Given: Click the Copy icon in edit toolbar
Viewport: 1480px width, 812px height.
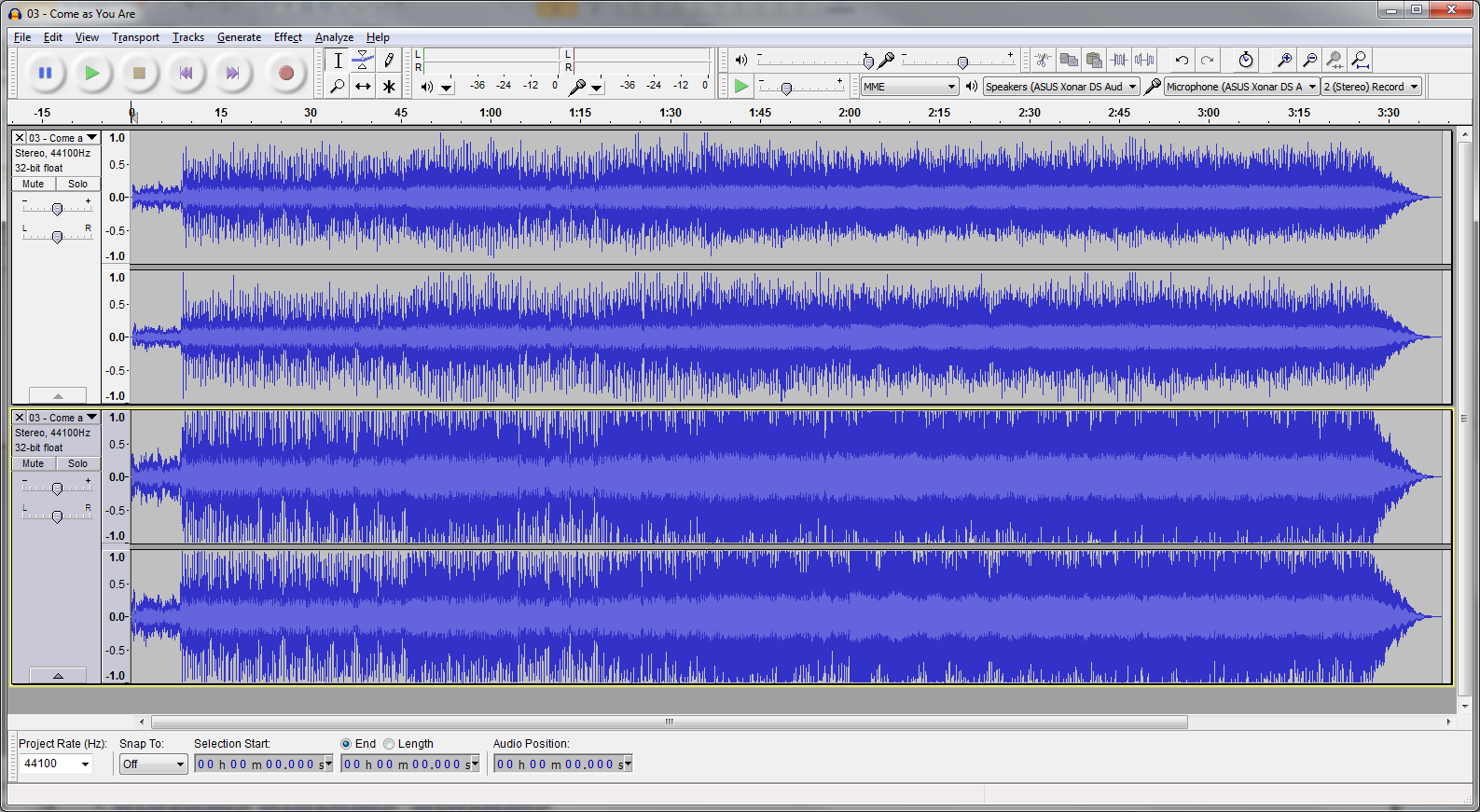Looking at the screenshot, I should 1069,60.
